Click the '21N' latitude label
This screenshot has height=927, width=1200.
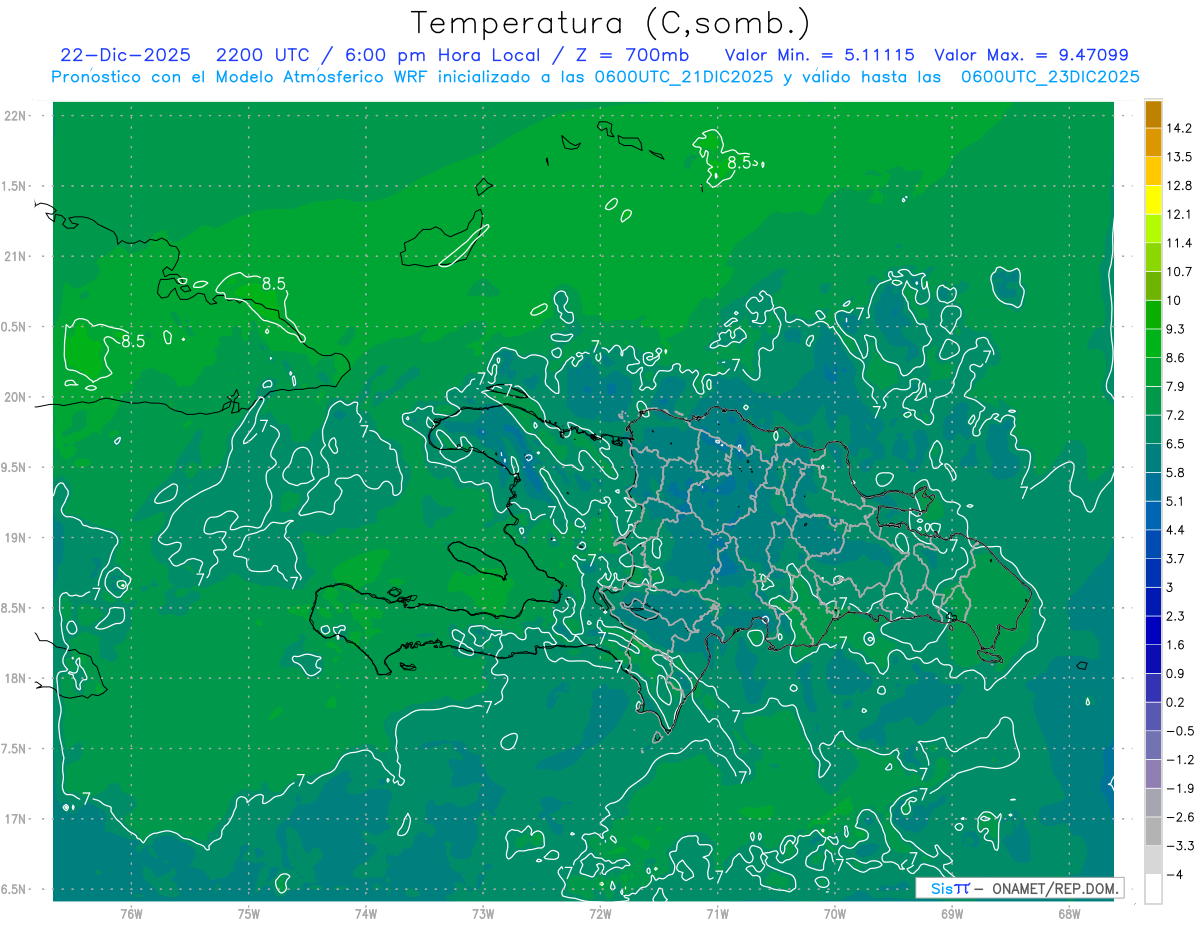[x=17, y=257]
